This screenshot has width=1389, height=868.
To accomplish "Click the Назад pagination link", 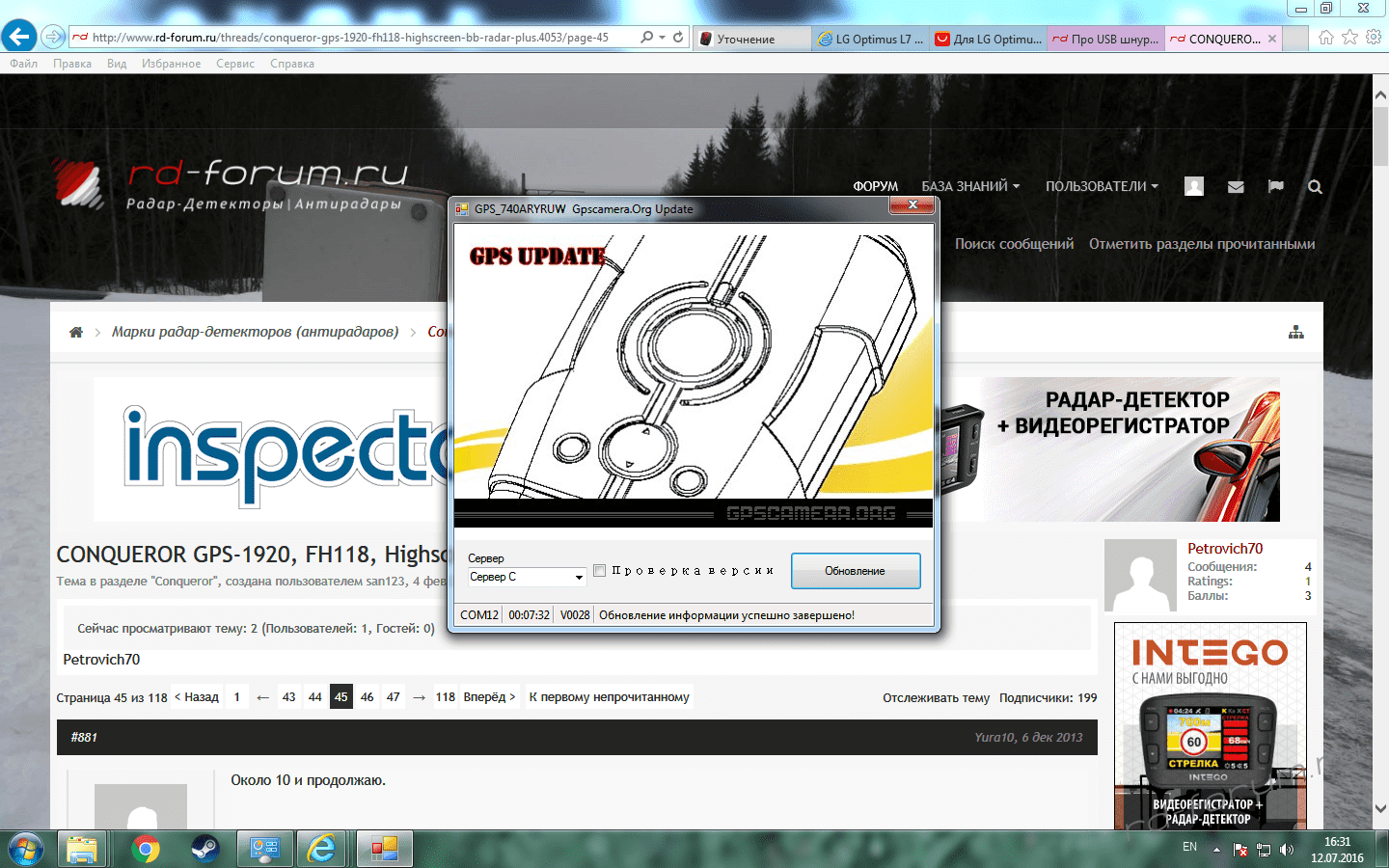I will [x=197, y=696].
